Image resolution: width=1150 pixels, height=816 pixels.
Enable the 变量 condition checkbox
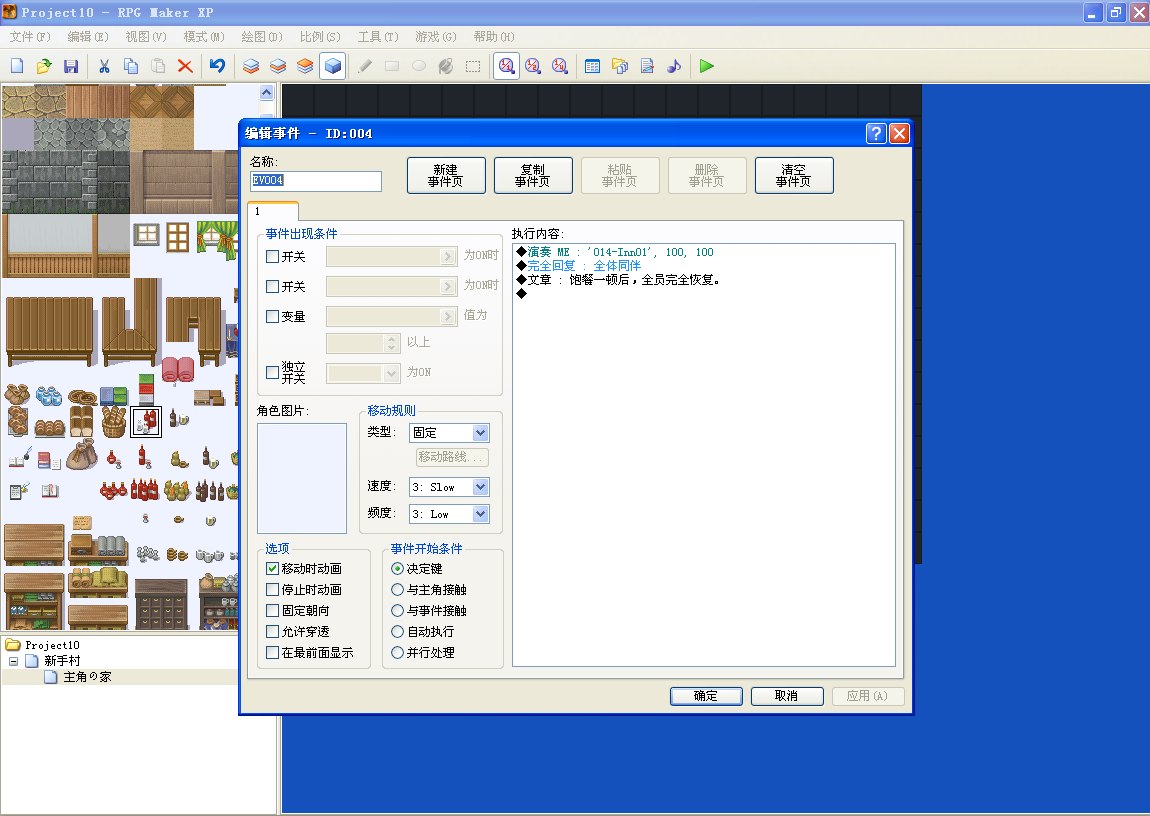[272, 317]
